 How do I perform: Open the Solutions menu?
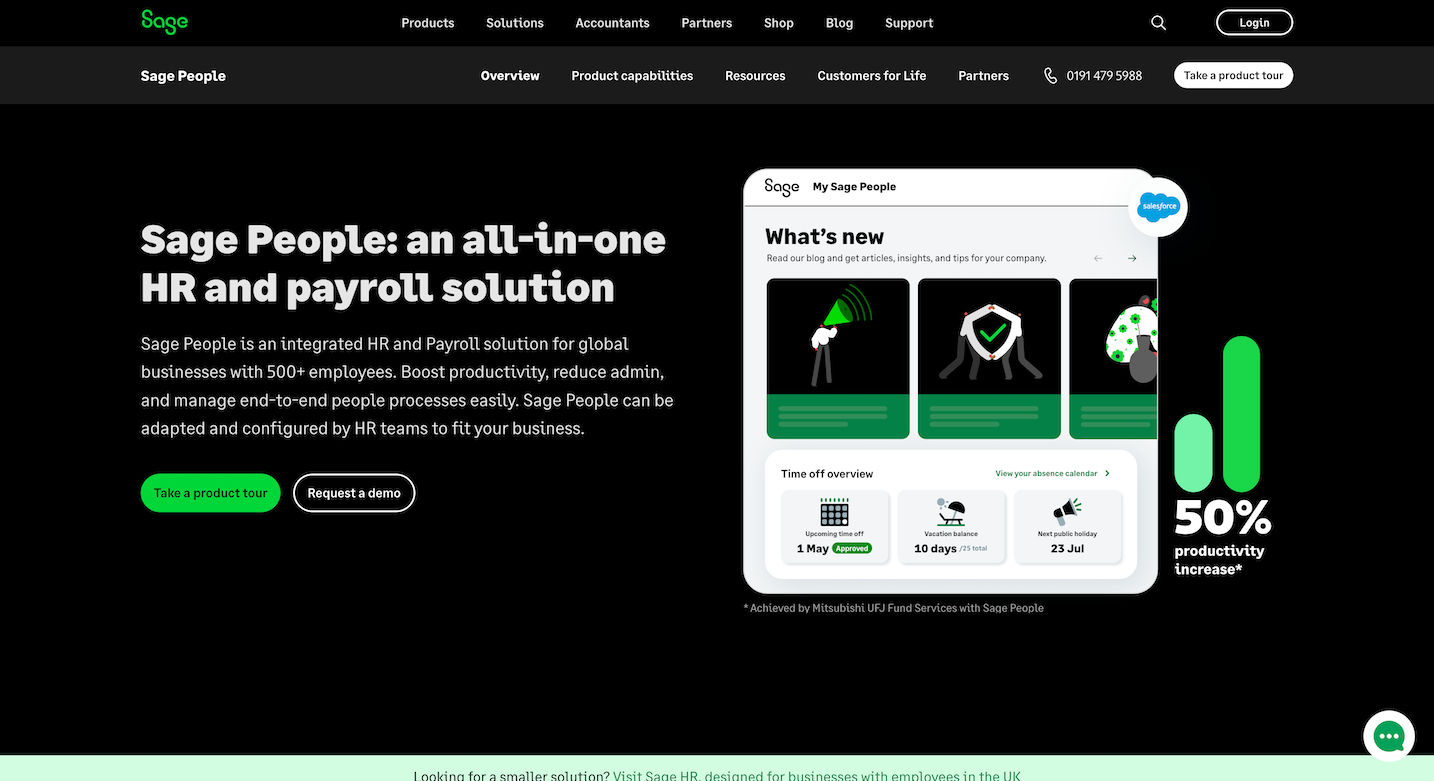click(x=515, y=23)
